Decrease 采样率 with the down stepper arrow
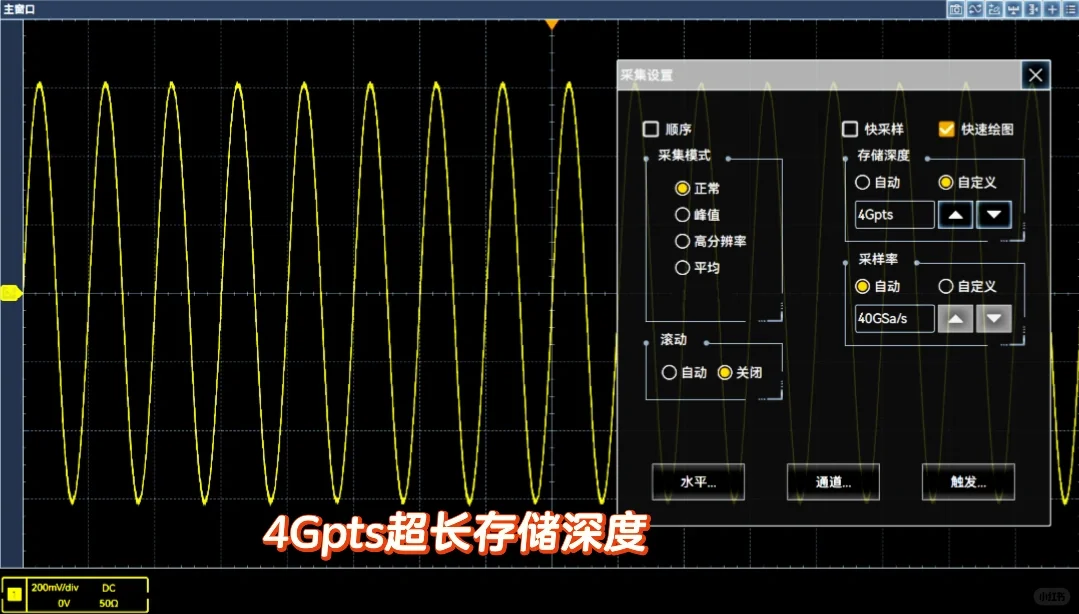The height and width of the screenshot is (614, 1079). [993, 318]
